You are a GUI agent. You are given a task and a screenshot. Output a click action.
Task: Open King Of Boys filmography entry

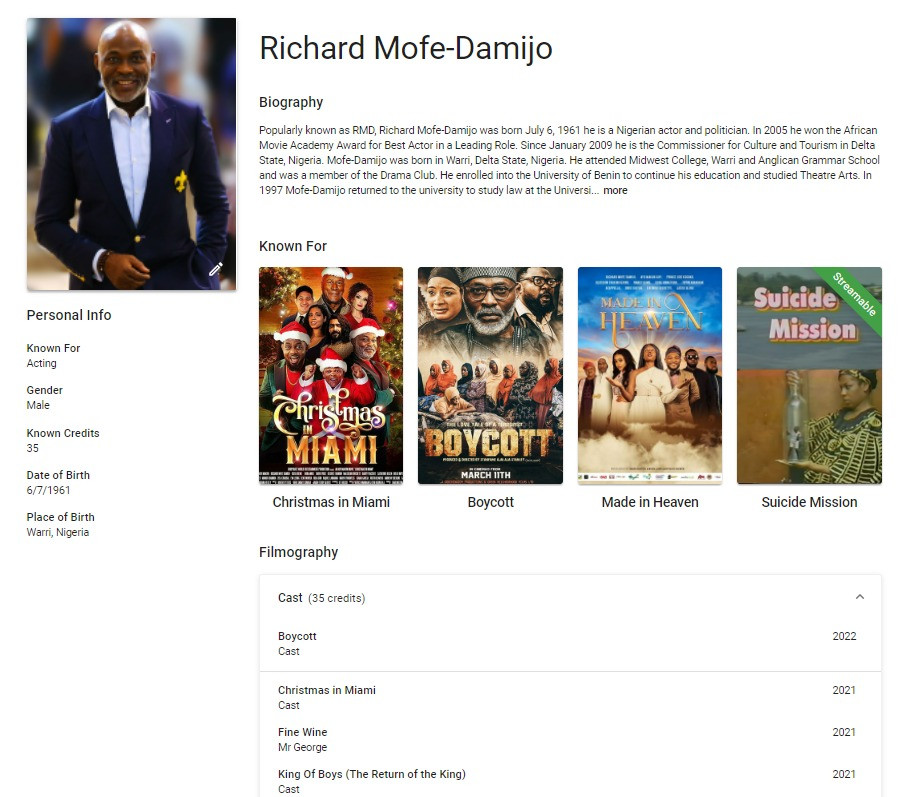tap(570, 781)
